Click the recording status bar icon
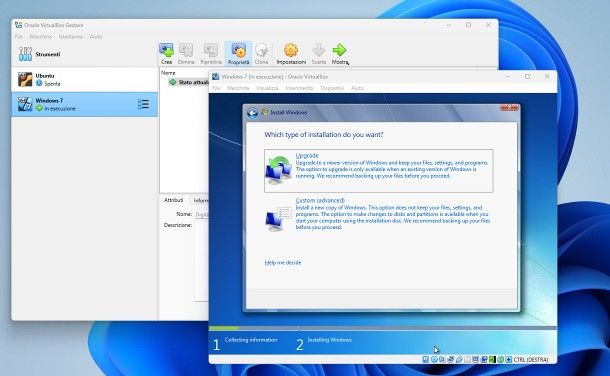This screenshot has width=610, height=376. pyautogui.click(x=484, y=360)
